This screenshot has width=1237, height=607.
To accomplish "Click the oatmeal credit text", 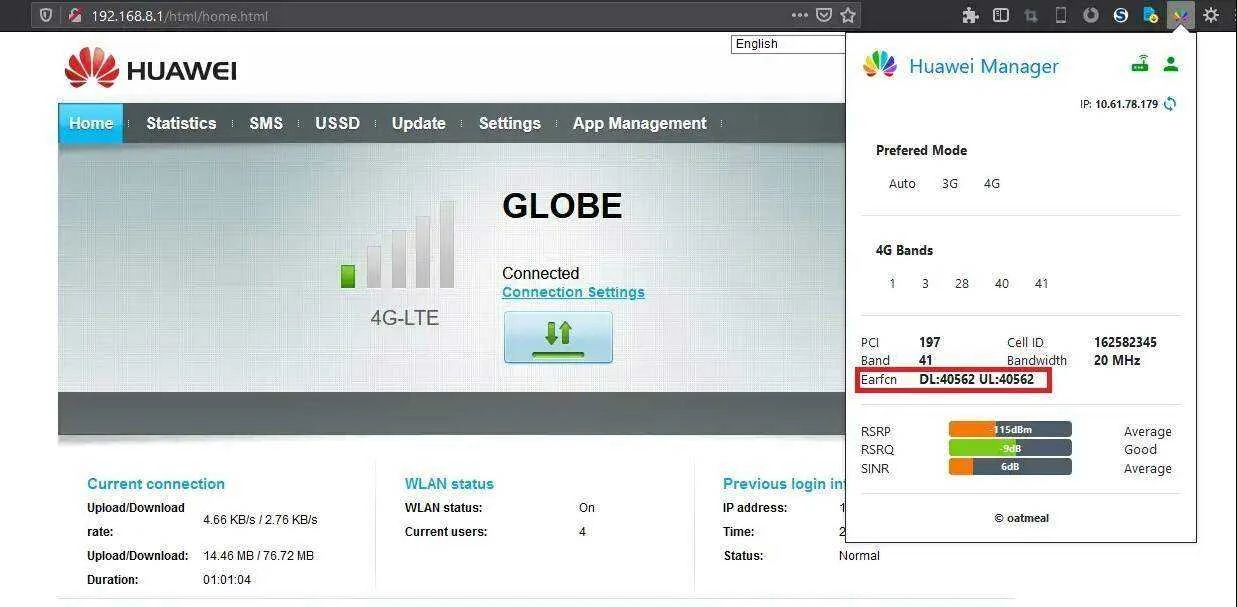I will (x=1021, y=518).
